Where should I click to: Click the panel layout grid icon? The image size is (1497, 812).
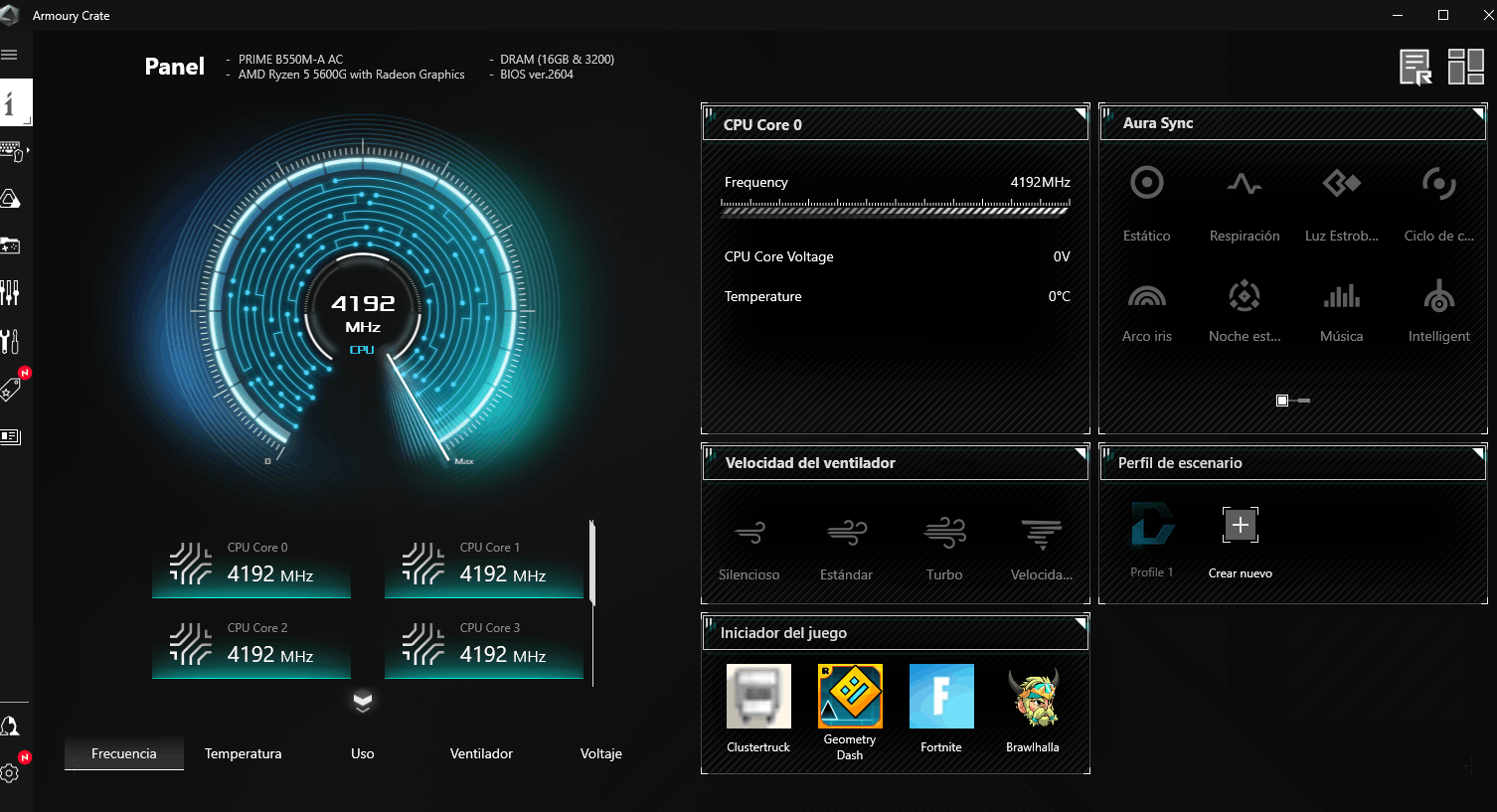tap(1465, 67)
